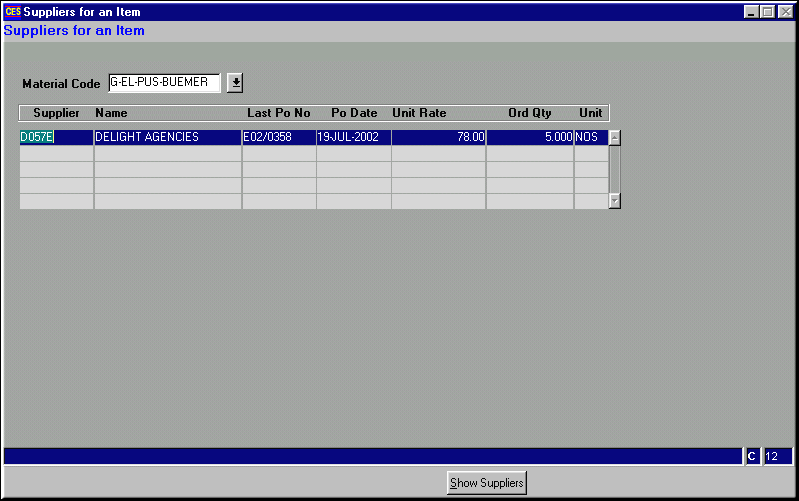Open the Material Code dropdown list
799x501 pixels.
tap(235, 83)
